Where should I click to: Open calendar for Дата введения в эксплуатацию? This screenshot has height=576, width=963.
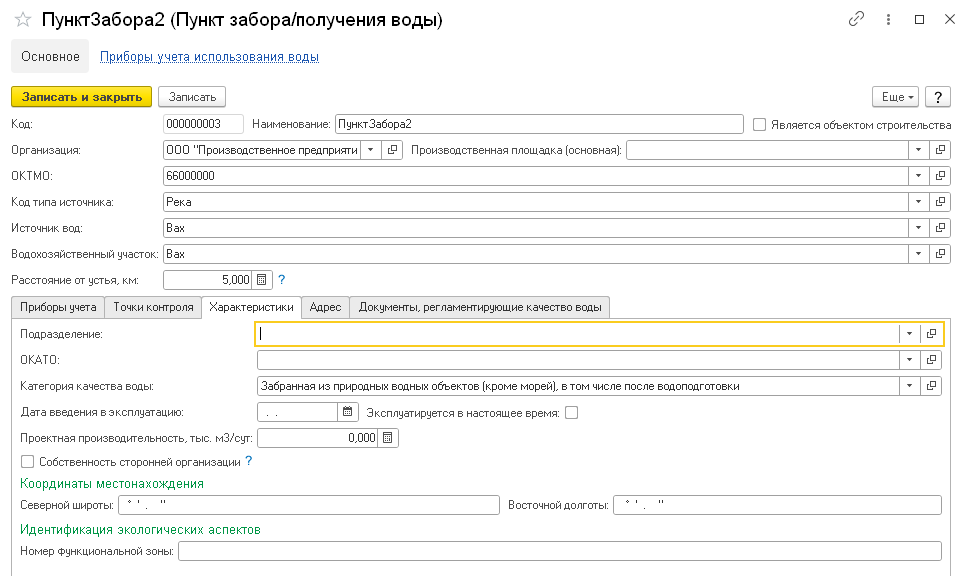(x=347, y=411)
